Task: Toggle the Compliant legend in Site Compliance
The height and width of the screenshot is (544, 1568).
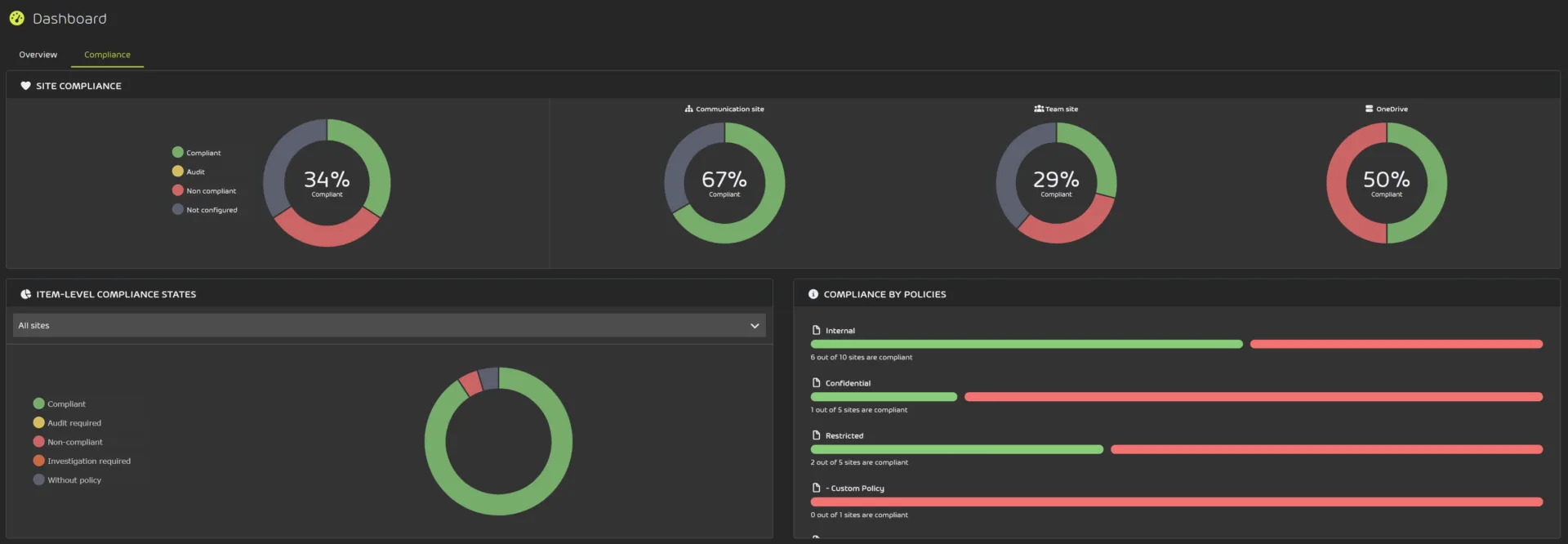Action: click(196, 153)
